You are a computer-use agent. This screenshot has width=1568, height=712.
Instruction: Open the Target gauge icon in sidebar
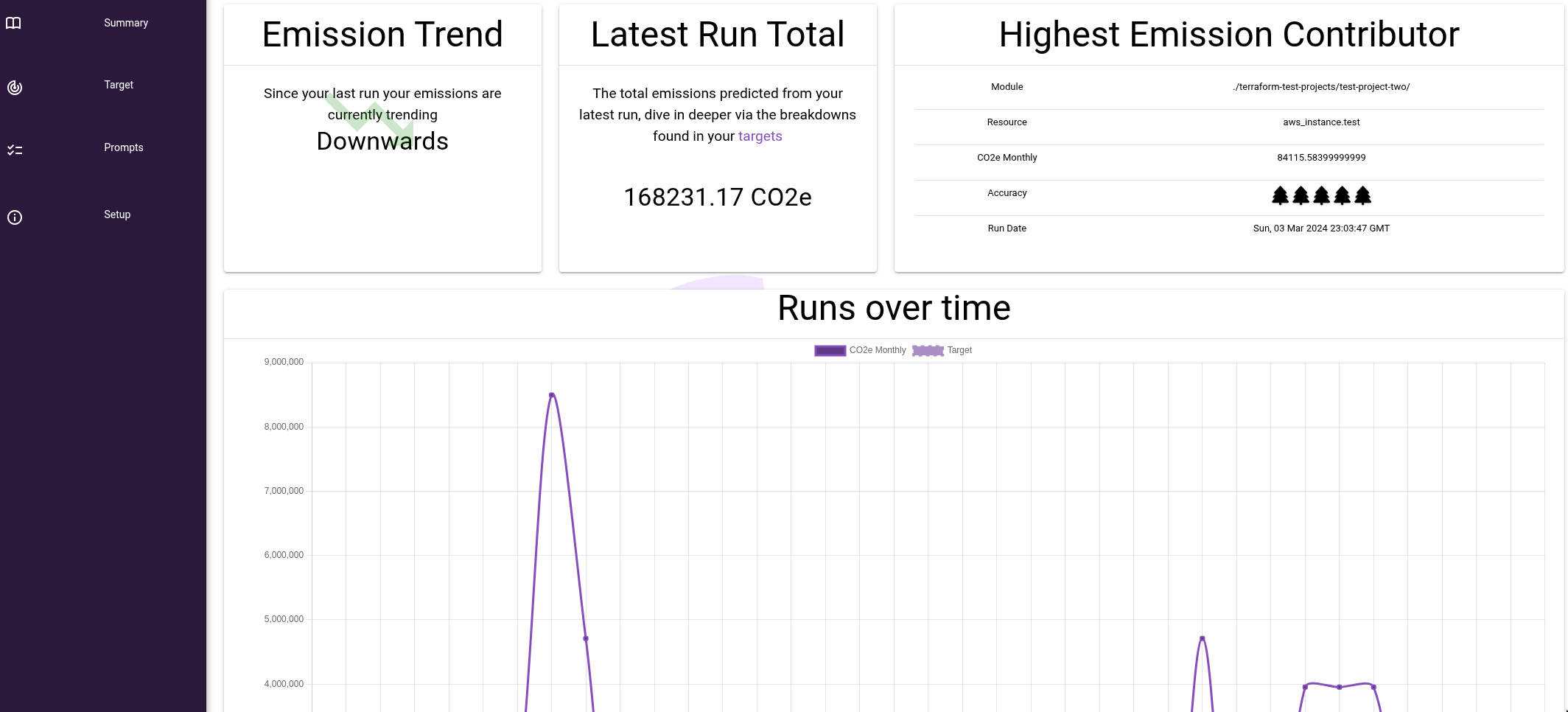coord(15,88)
